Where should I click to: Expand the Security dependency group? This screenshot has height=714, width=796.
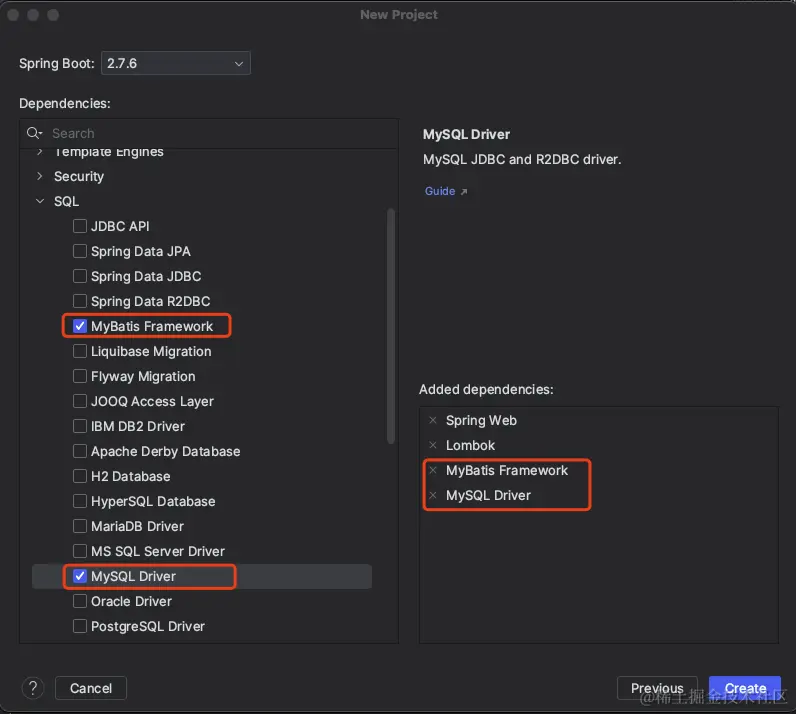40,176
